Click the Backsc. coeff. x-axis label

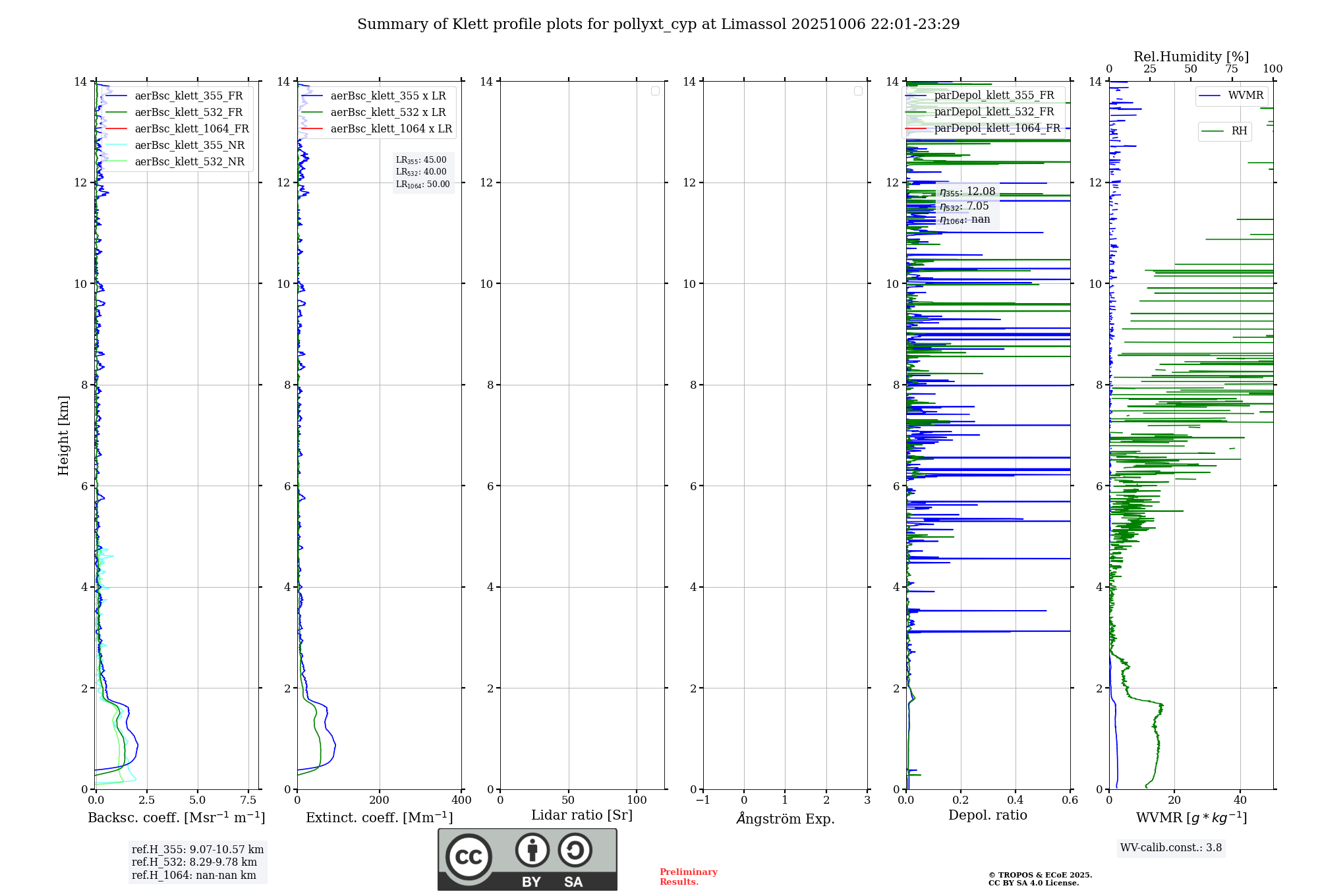(x=176, y=818)
